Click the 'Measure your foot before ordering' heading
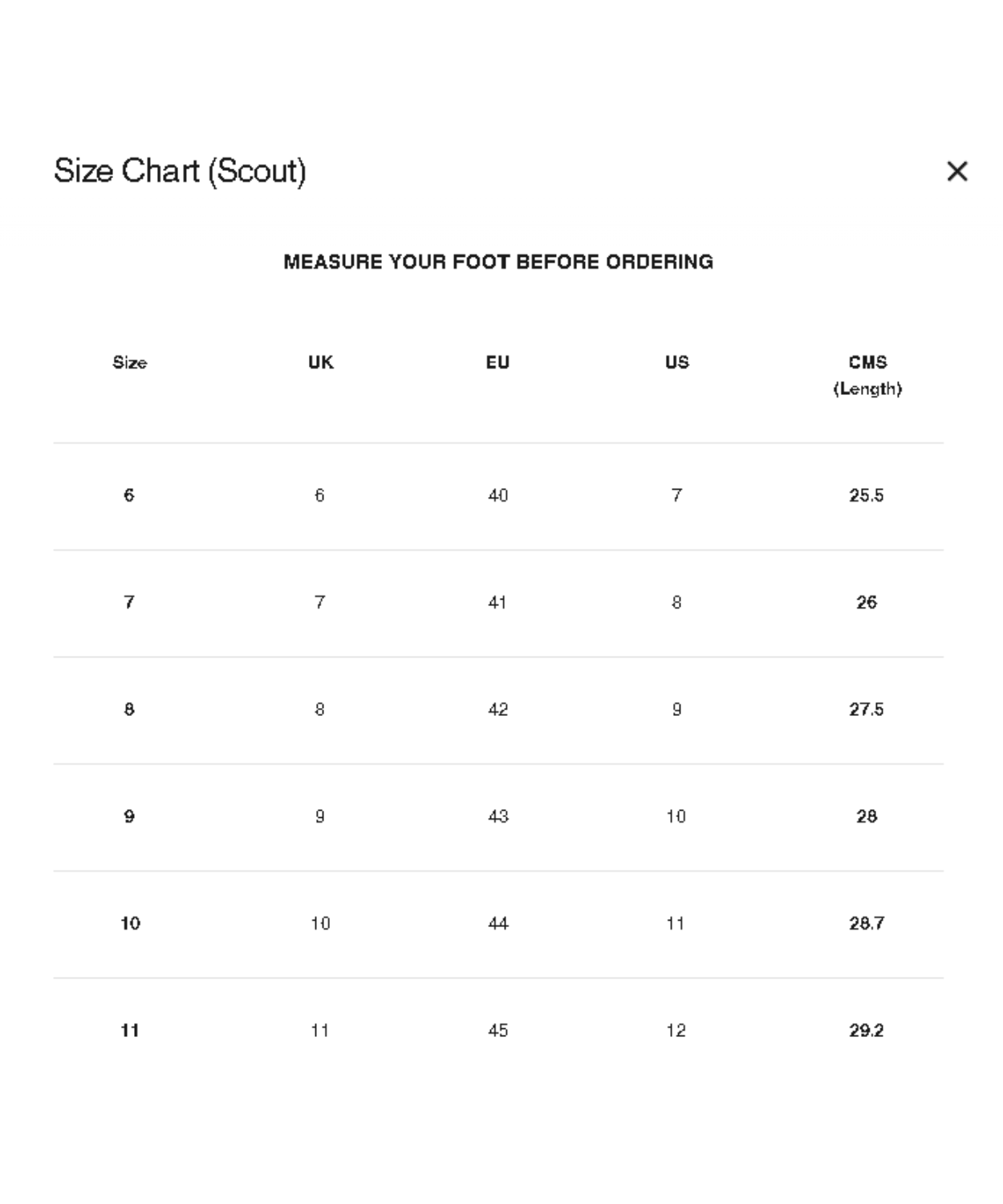 [x=498, y=262]
